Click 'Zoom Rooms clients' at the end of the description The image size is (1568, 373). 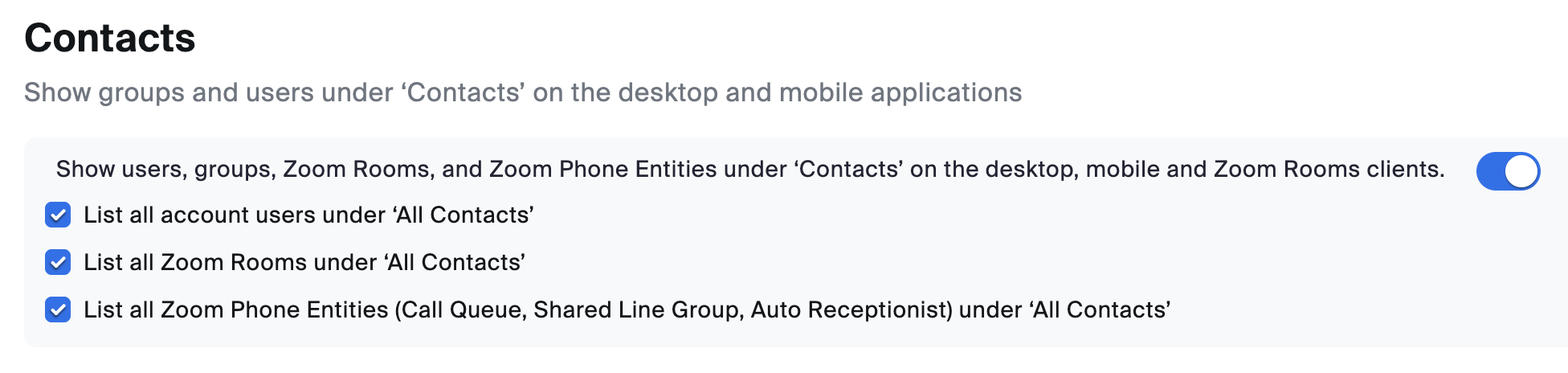[1328, 170]
